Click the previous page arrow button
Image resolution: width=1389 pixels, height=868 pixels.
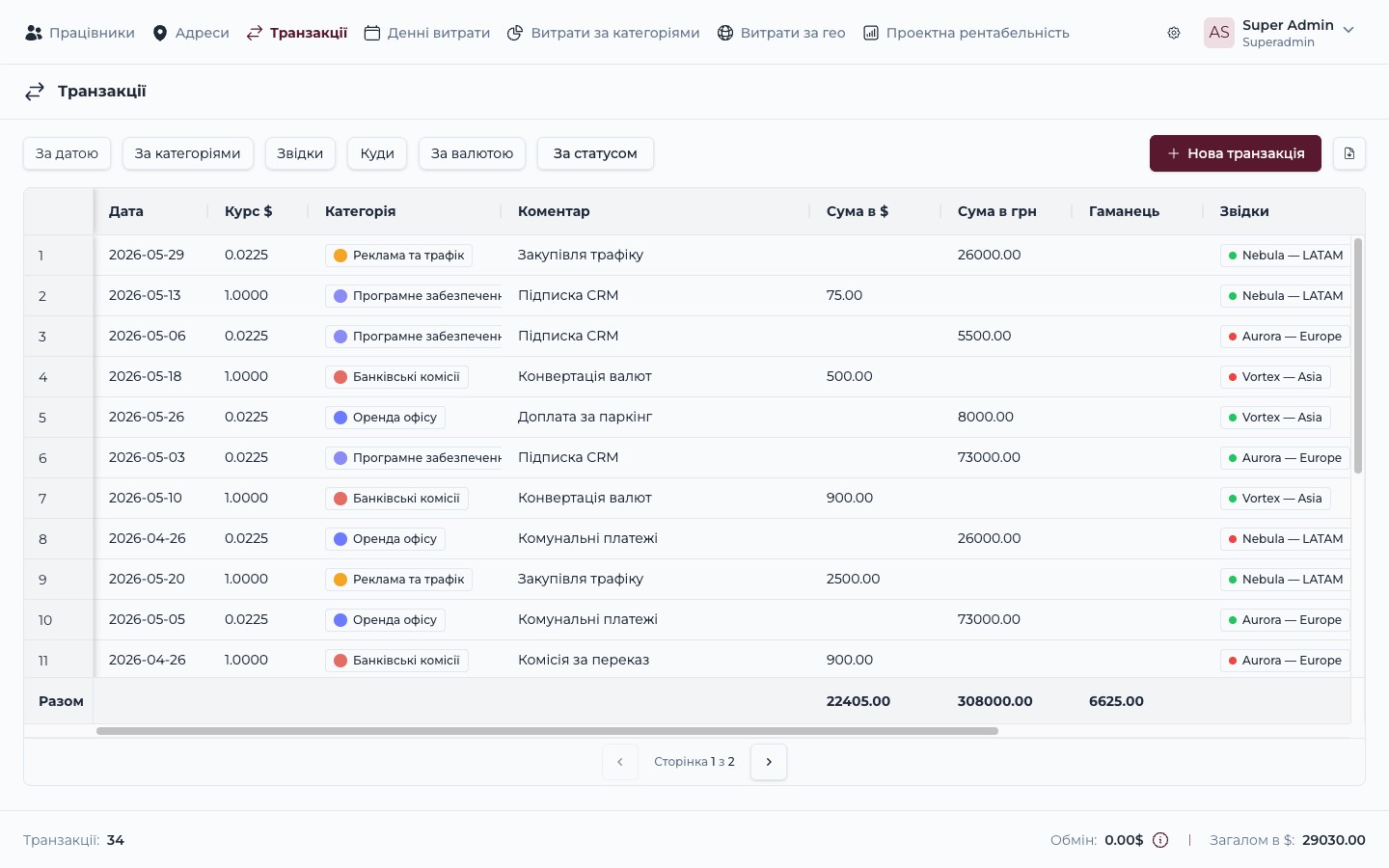620,762
